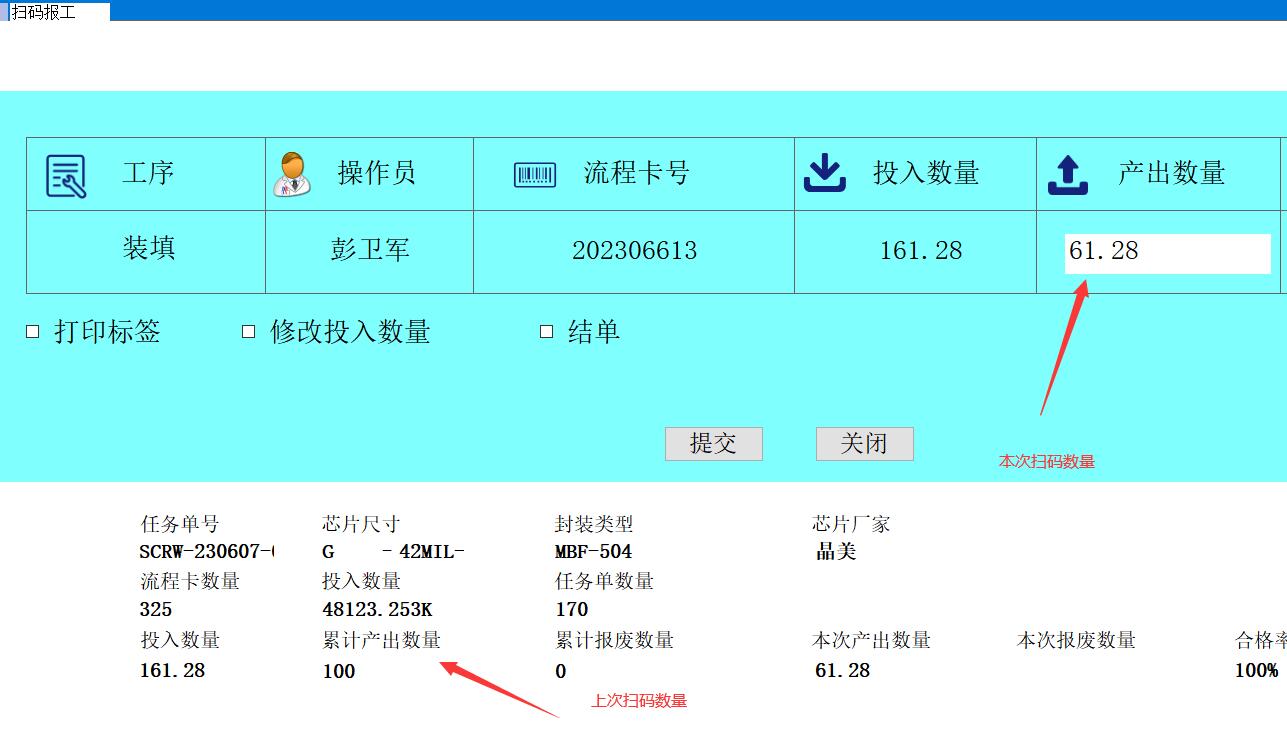Viewport: 1287px width, 737px height.
Task: Select operator name 彭卫军
Action: 370,251
